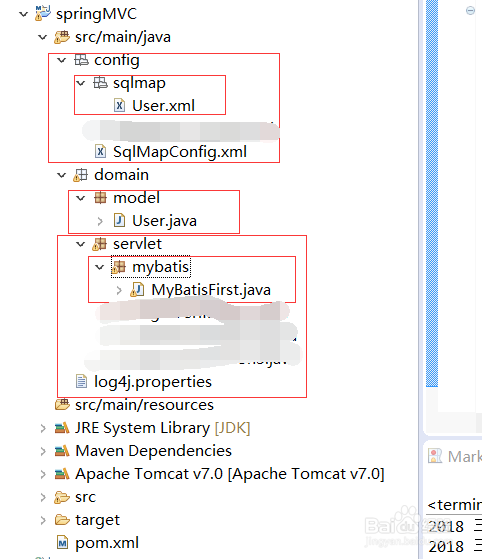The image size is (482, 559).
Task: Click the Apache Tomcat library icon
Action: pos(62,473)
